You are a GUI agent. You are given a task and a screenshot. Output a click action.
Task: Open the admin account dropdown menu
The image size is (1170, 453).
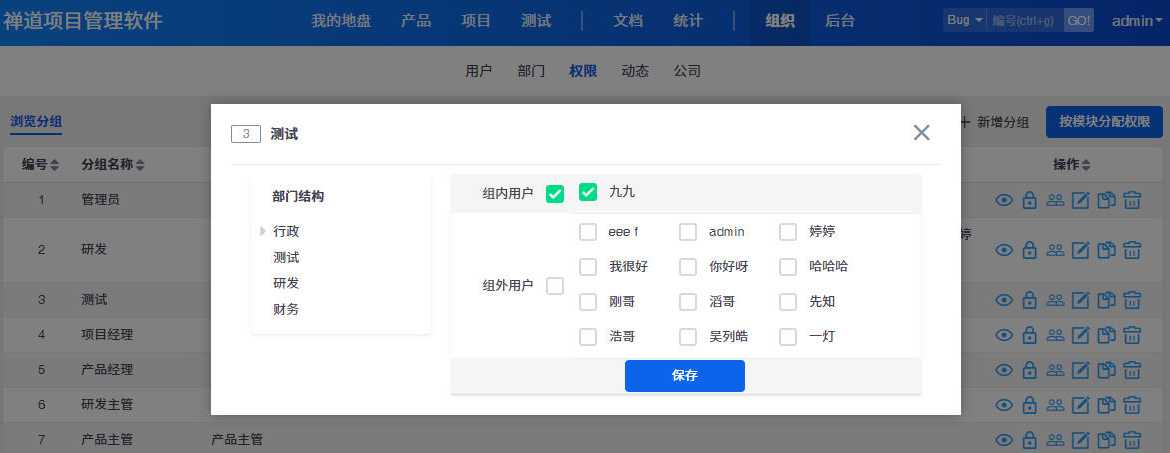[1138, 20]
